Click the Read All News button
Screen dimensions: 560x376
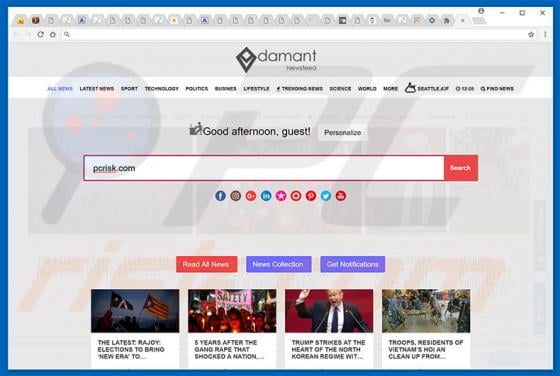[206, 264]
